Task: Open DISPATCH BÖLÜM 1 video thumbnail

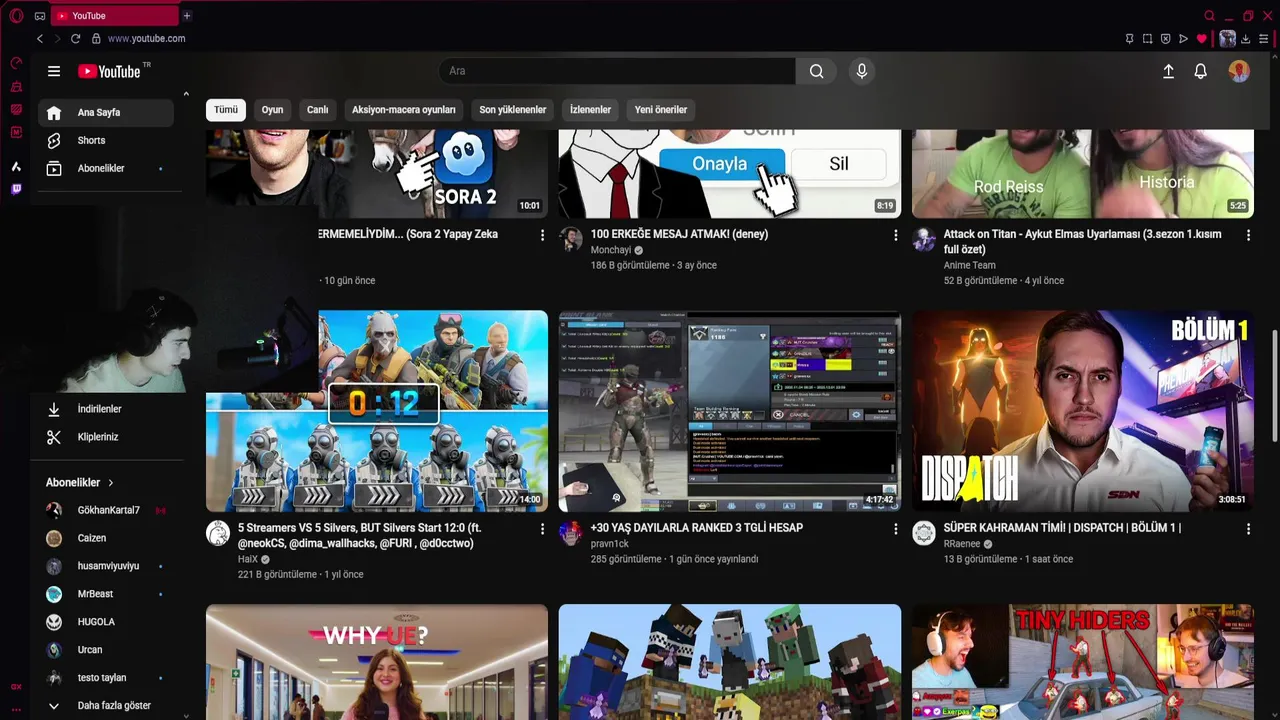Action: click(1083, 411)
